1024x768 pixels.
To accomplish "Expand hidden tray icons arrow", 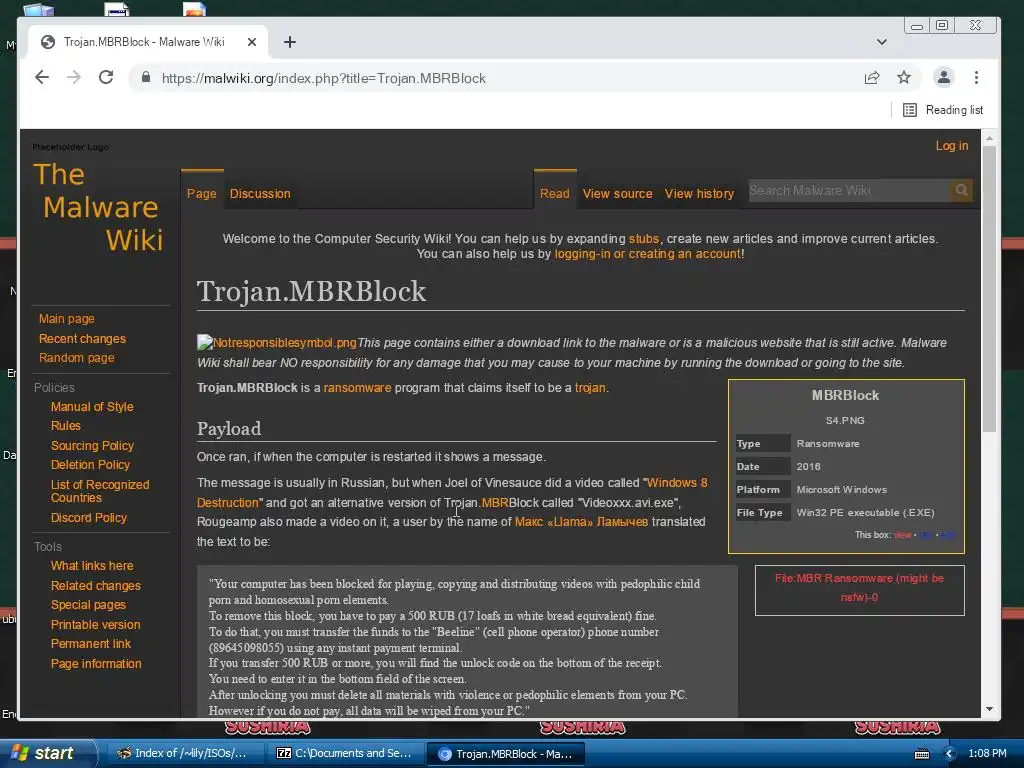I will pyautogui.click(x=949, y=754).
